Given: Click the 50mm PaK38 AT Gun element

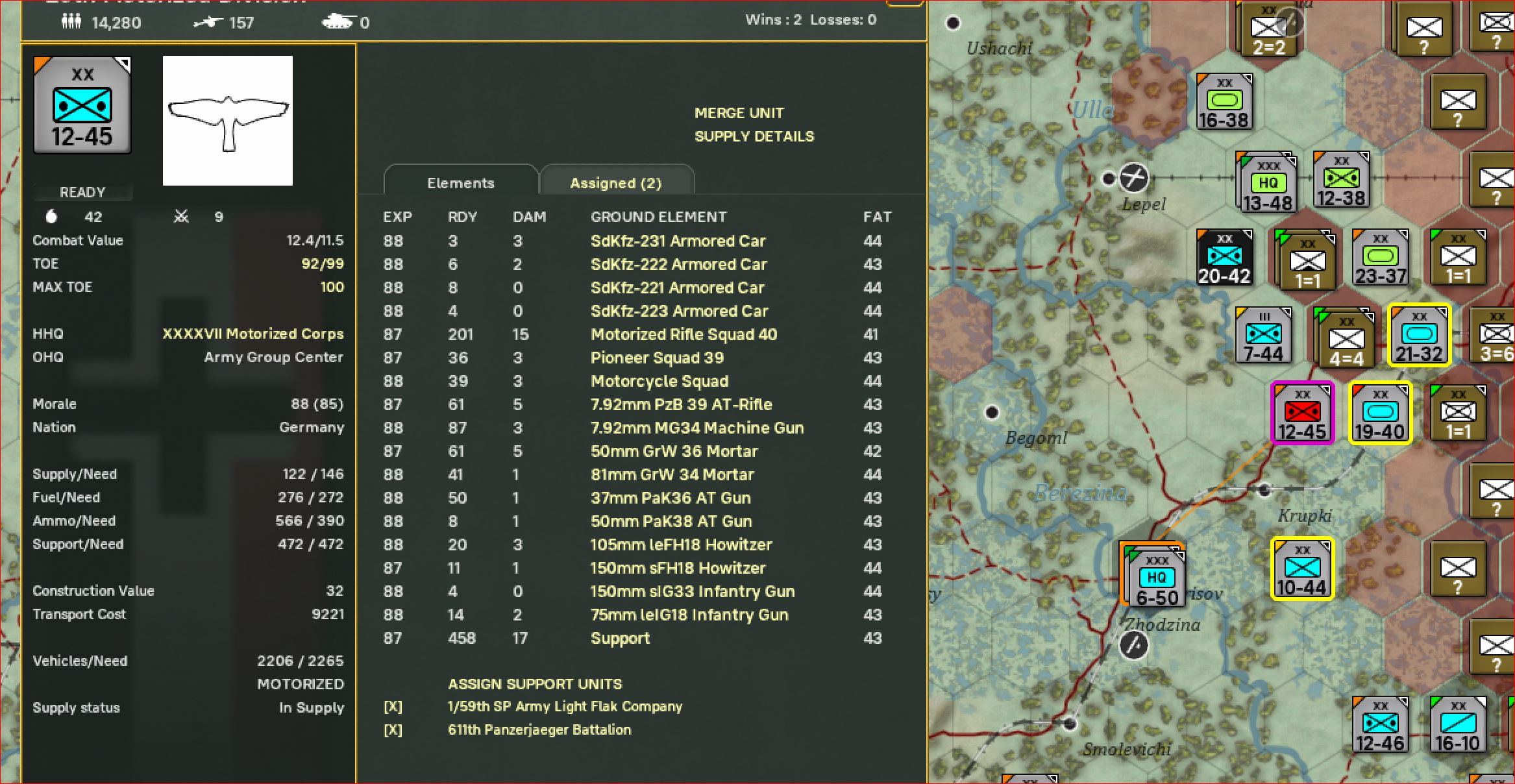Looking at the screenshot, I should (671, 521).
